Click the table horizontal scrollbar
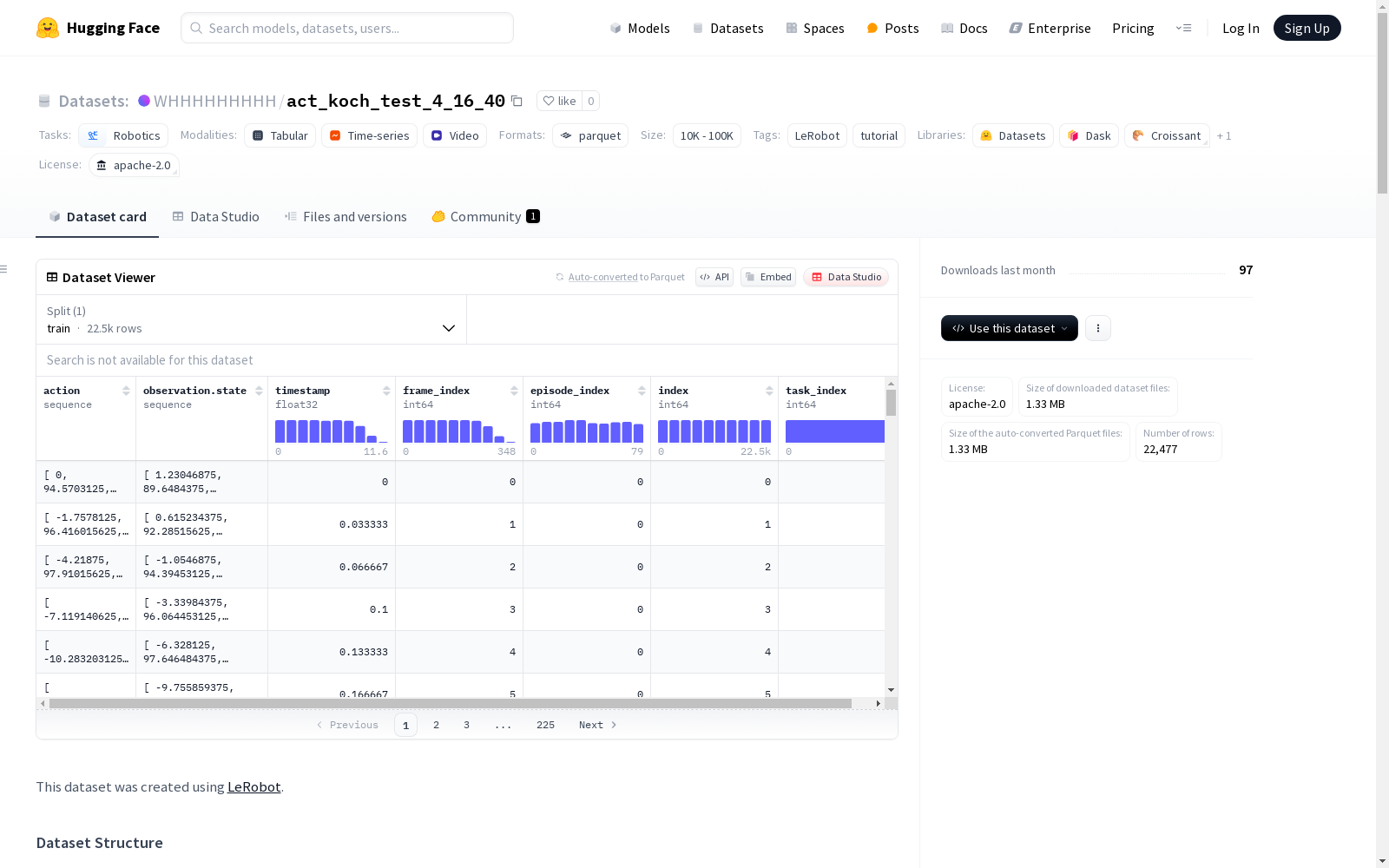1389x868 pixels. tap(451, 703)
